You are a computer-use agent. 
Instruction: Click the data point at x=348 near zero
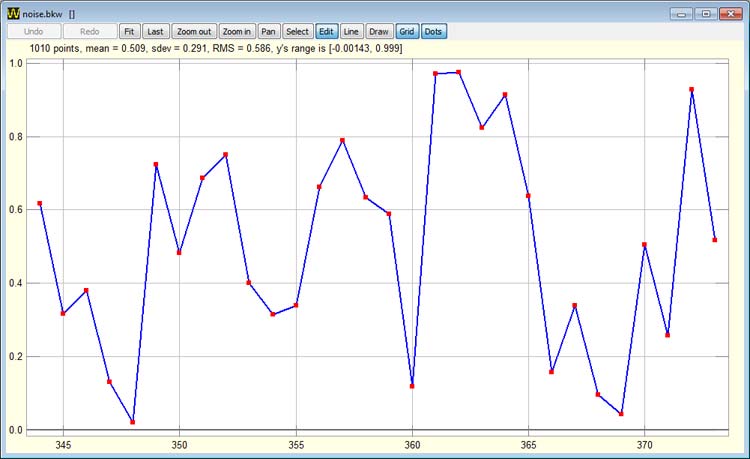tap(132, 422)
